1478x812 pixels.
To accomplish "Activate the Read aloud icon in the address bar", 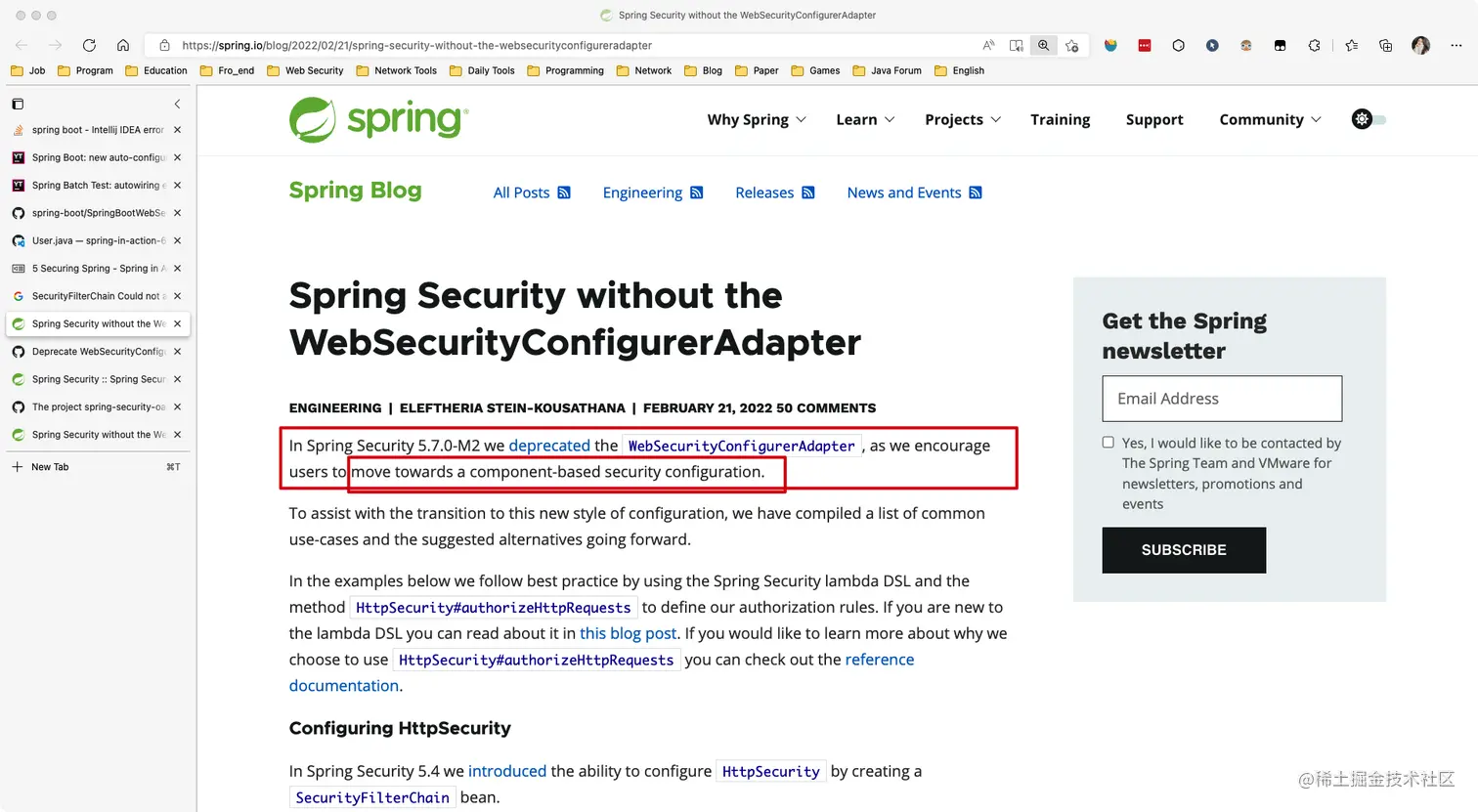I will 988,45.
